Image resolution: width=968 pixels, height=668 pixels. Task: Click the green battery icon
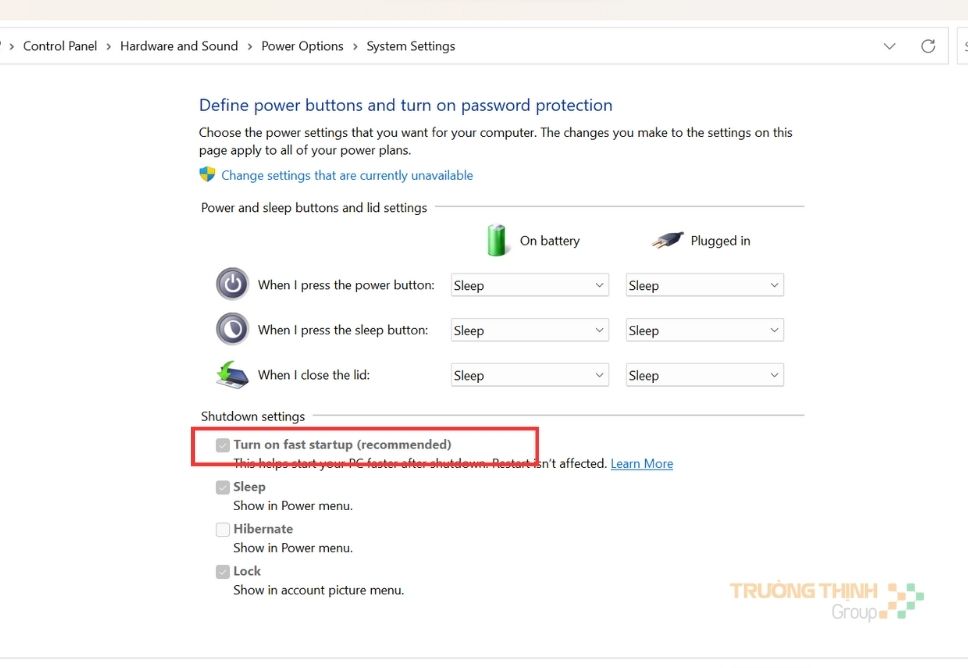pyautogui.click(x=497, y=240)
